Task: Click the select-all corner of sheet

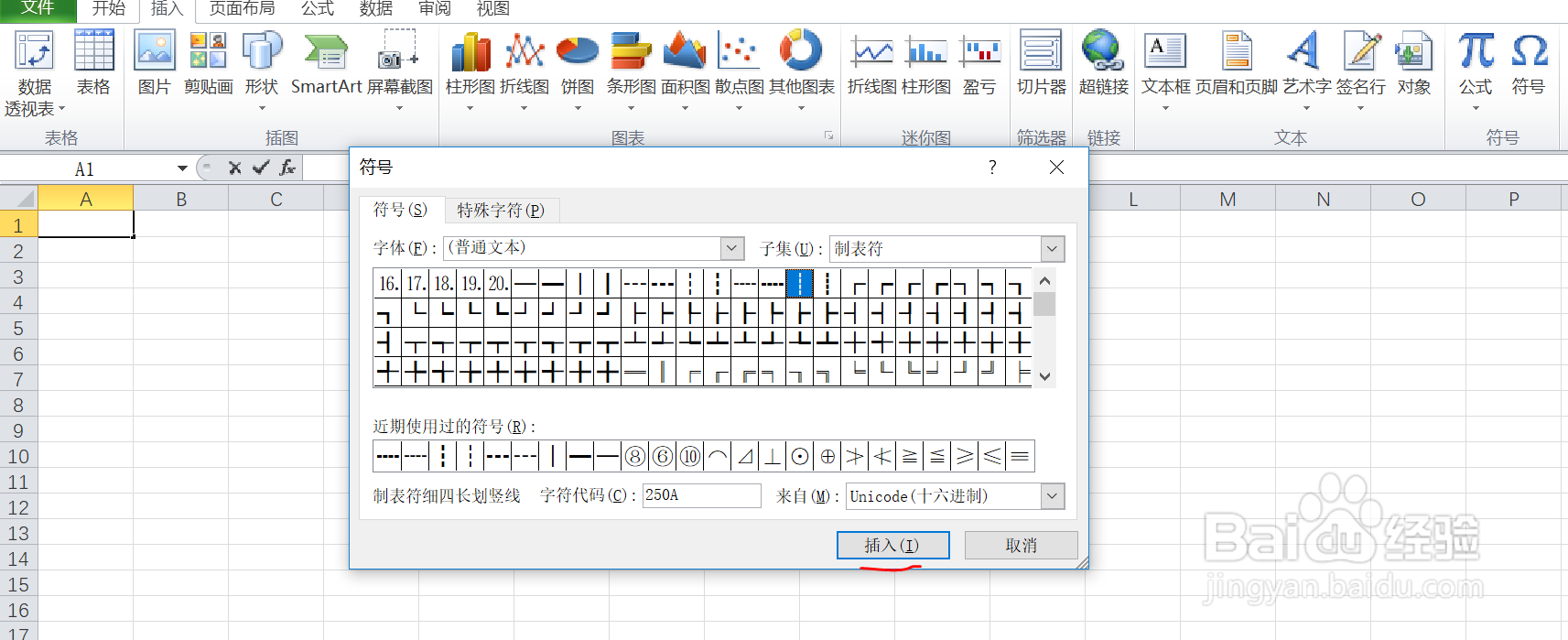Action: (x=18, y=199)
